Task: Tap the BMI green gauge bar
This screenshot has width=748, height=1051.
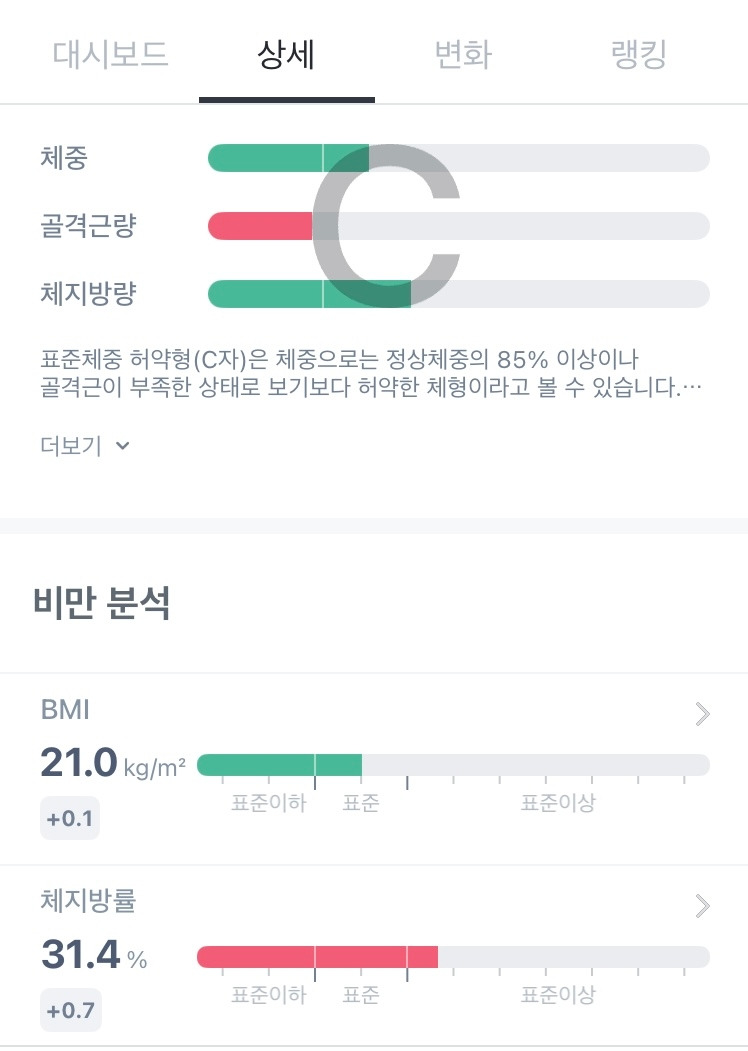Action: click(x=280, y=765)
